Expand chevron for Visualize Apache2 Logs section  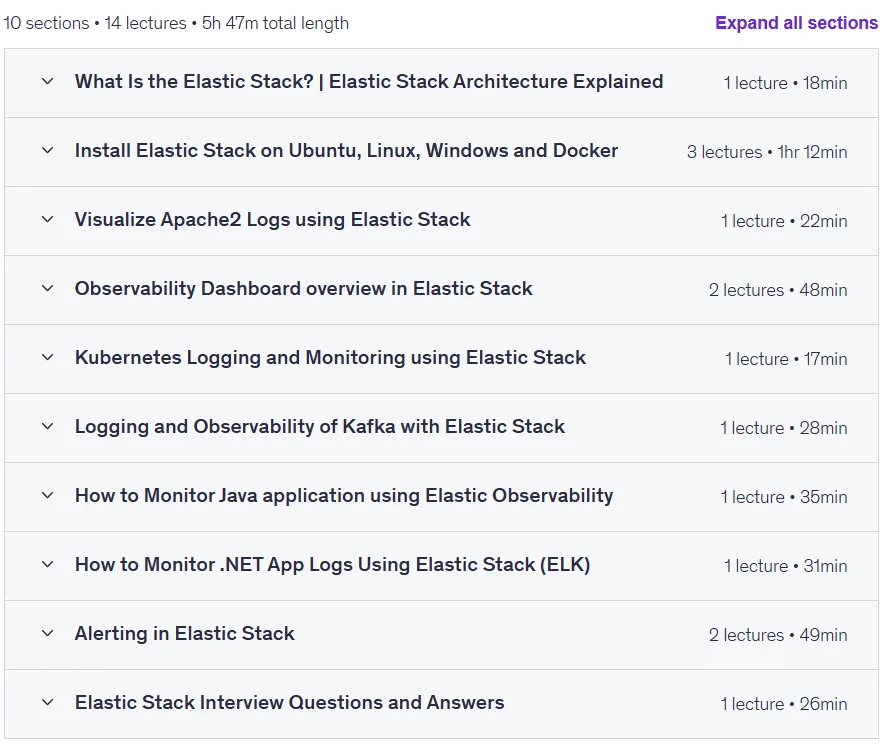48,219
